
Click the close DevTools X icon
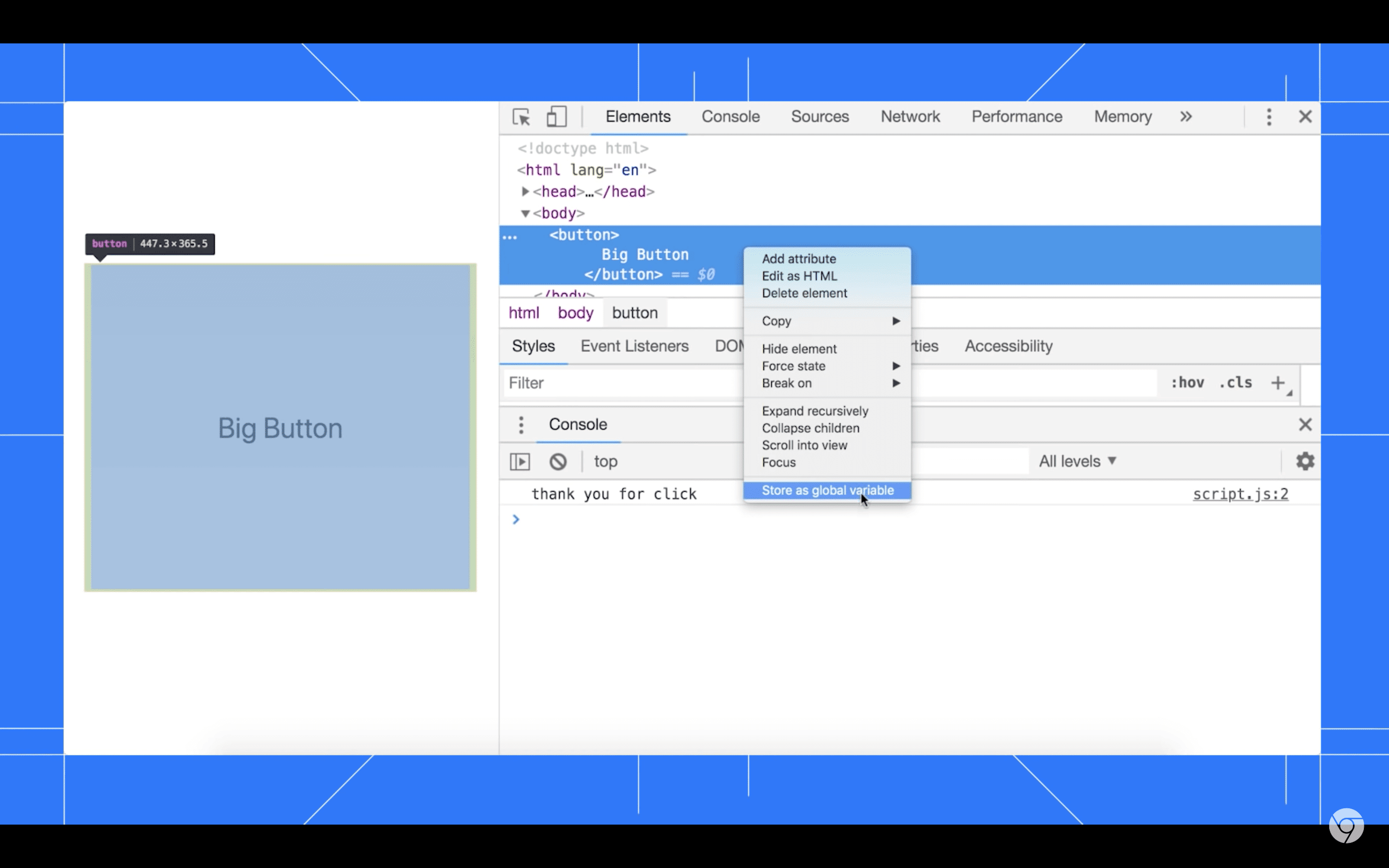point(1305,116)
